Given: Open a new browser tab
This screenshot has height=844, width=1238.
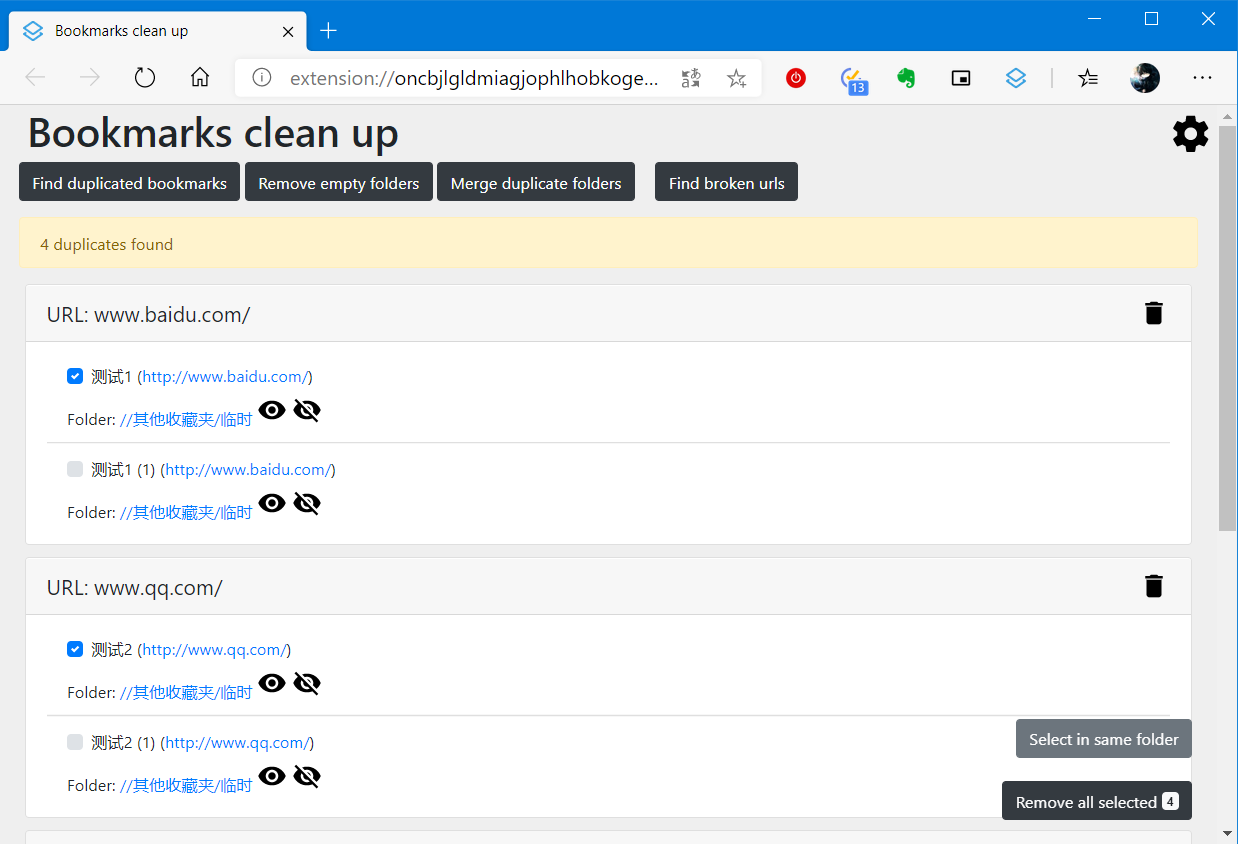Looking at the screenshot, I should [328, 31].
